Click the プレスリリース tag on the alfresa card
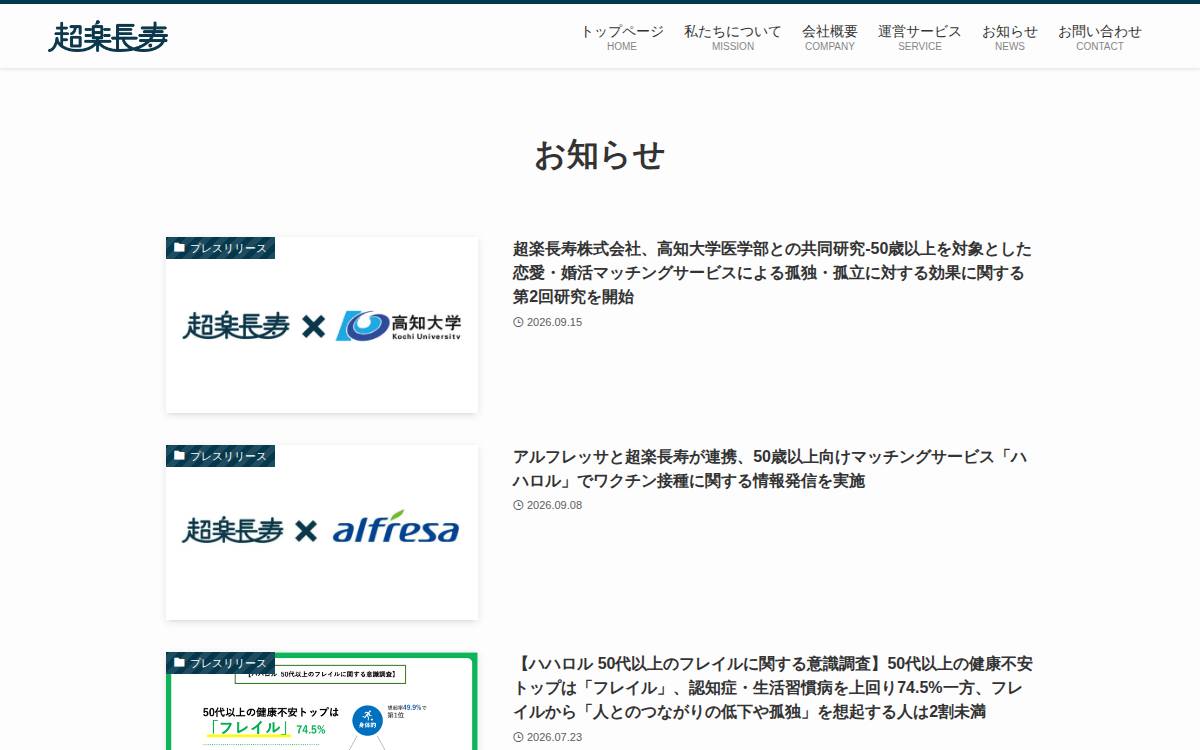Viewport: 1200px width, 750px height. pyautogui.click(x=220, y=456)
